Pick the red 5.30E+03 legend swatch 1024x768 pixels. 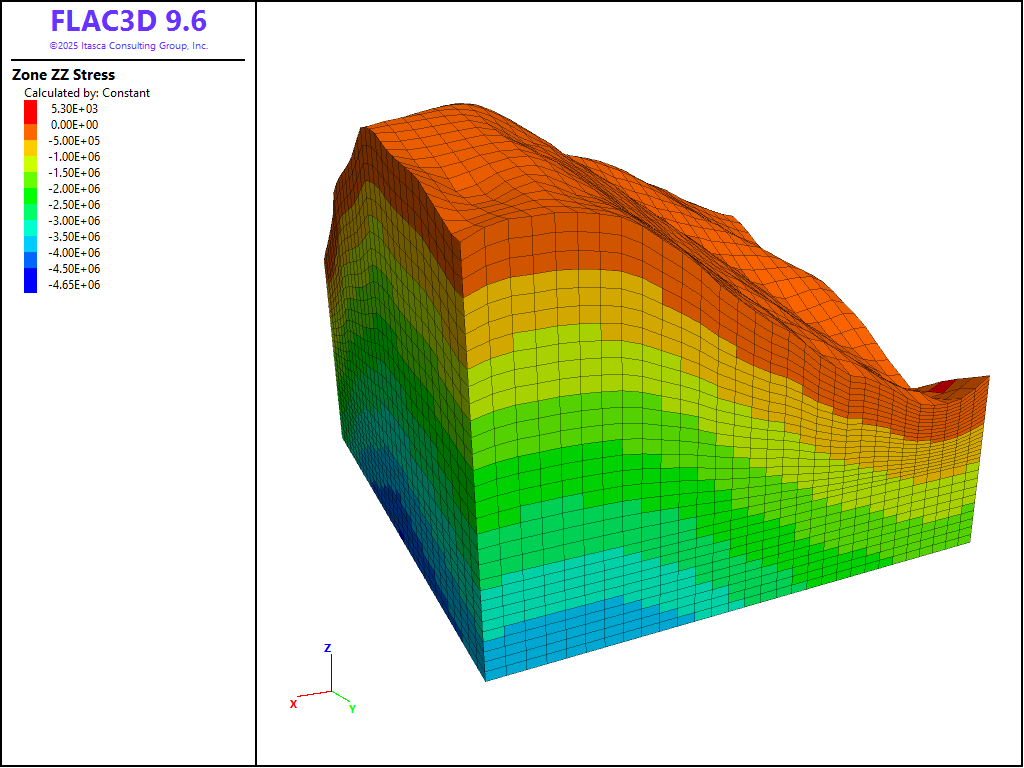tap(30, 108)
